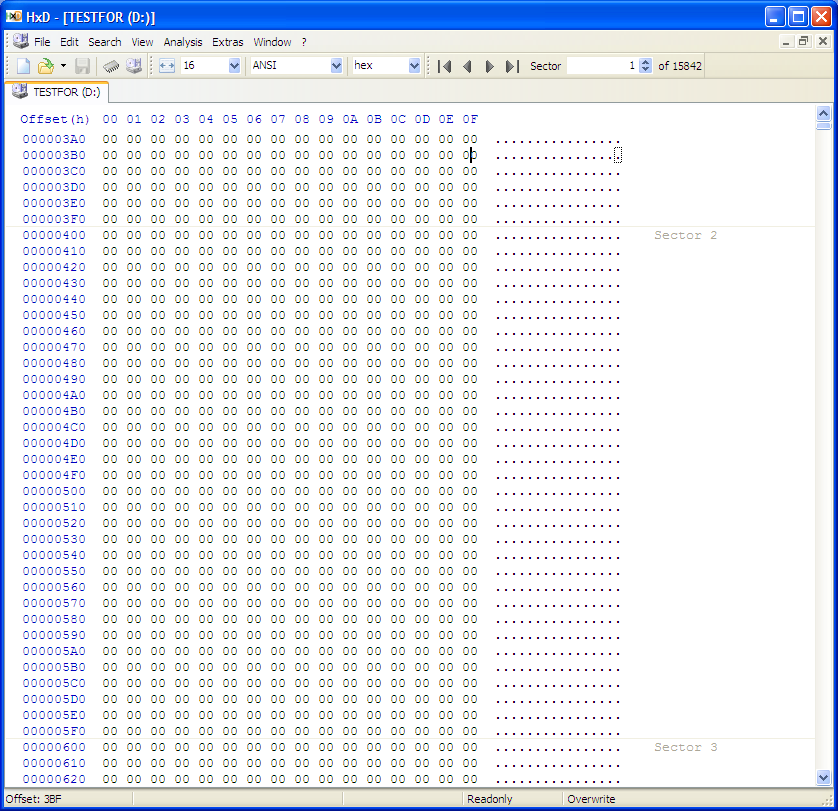This screenshot has width=838, height=811.
Task: Click the offset row 00000400
Action: tap(54, 235)
